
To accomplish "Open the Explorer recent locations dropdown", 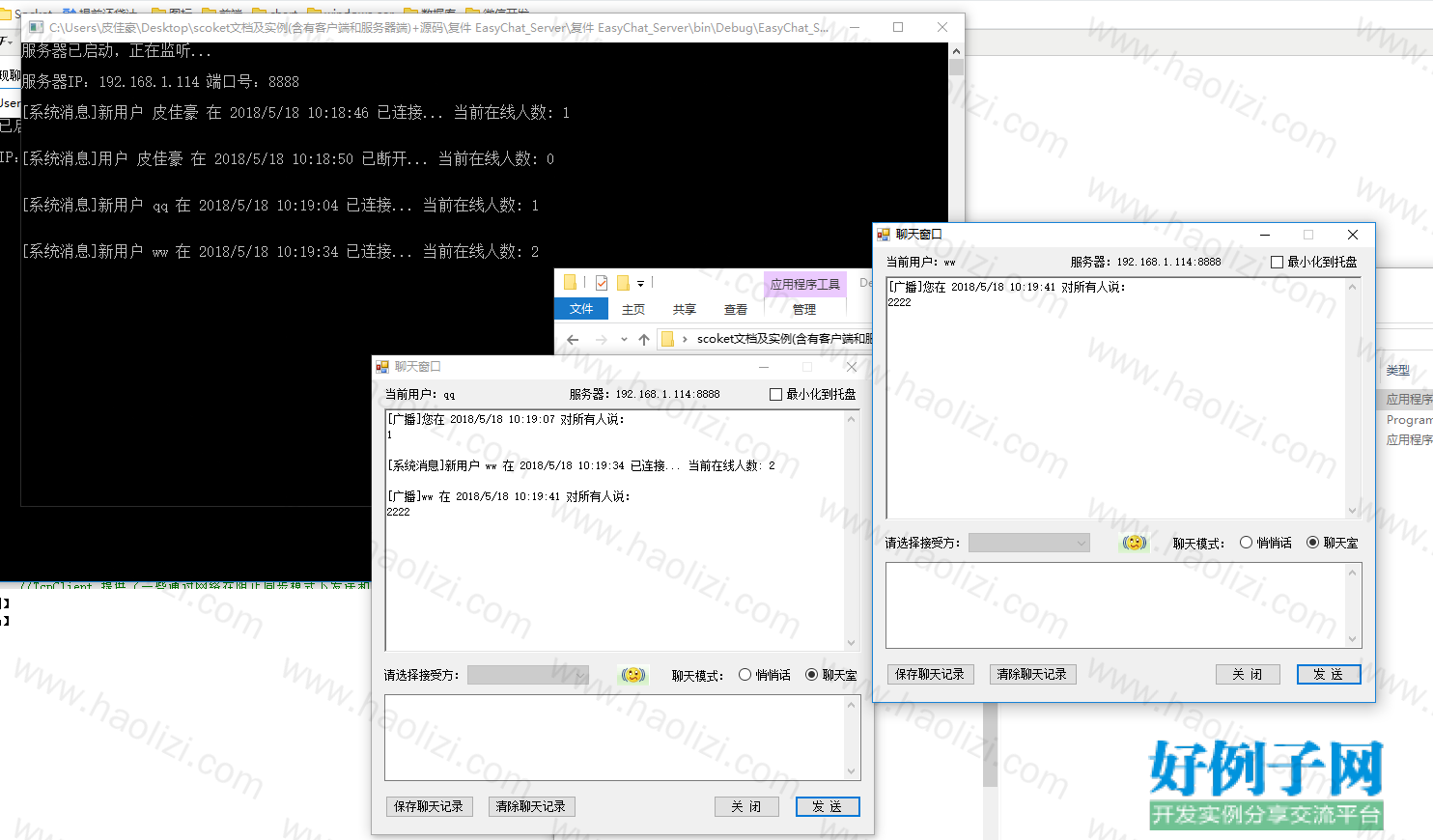I will (624, 339).
